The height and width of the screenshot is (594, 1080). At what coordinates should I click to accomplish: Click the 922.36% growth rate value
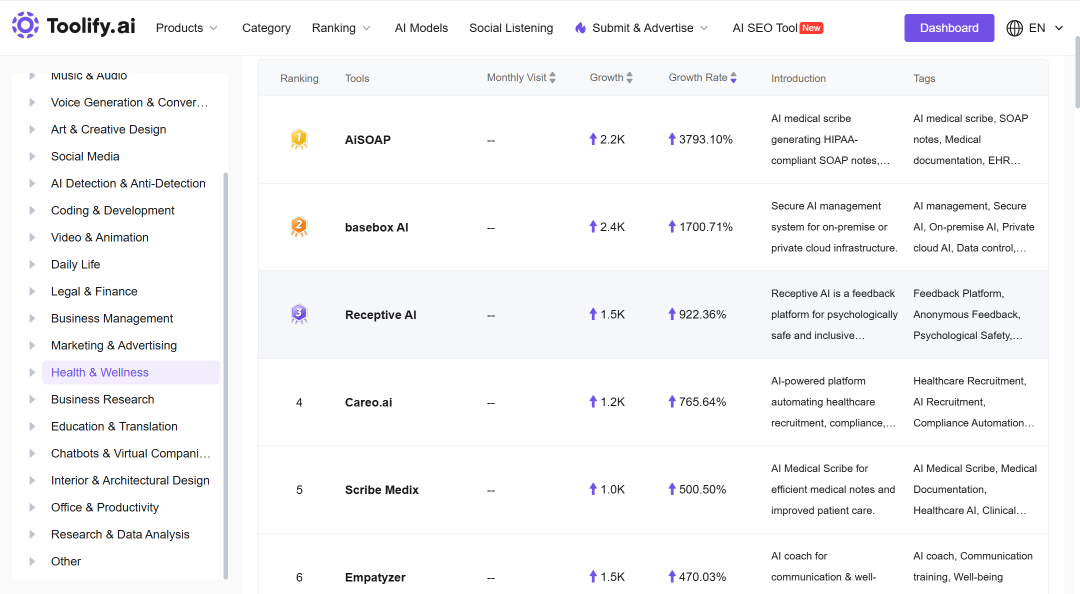tap(703, 314)
